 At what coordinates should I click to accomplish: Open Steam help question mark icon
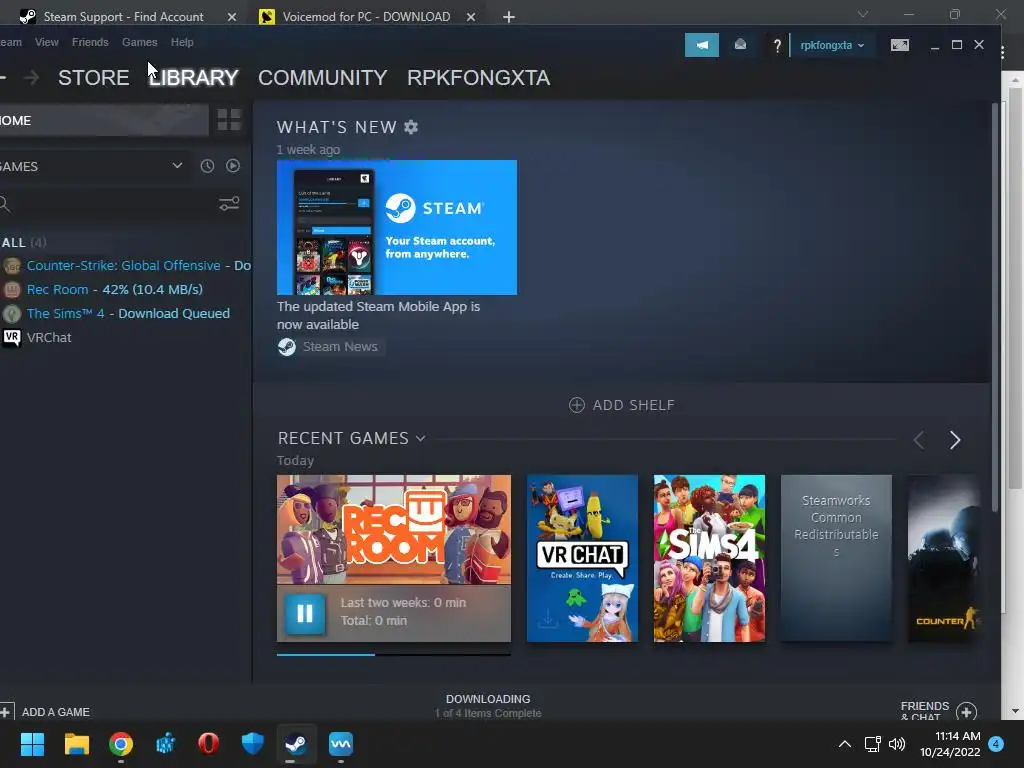[776, 46]
